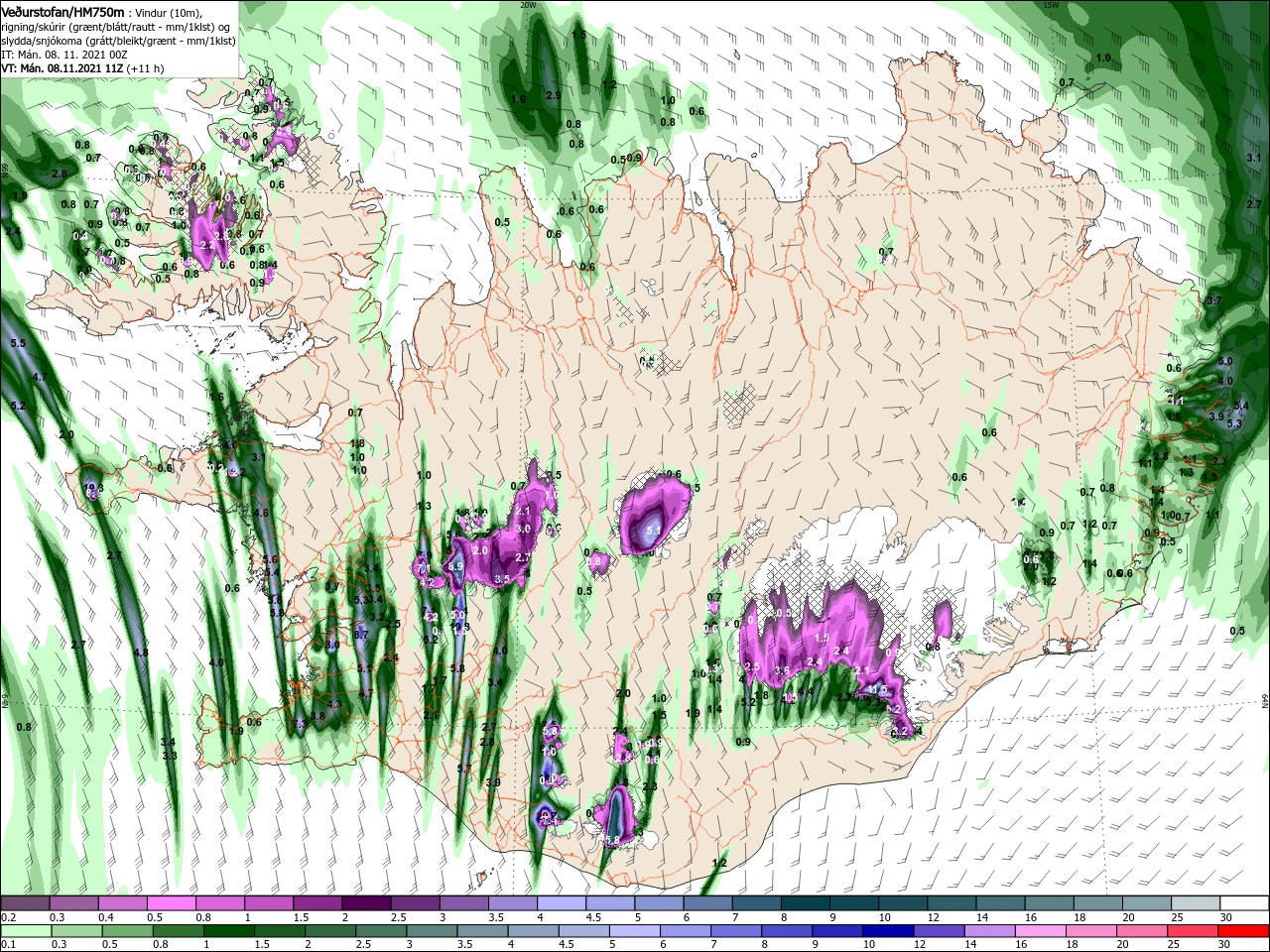Pick the dark teal 9 swatch in top legend row

[855, 903]
